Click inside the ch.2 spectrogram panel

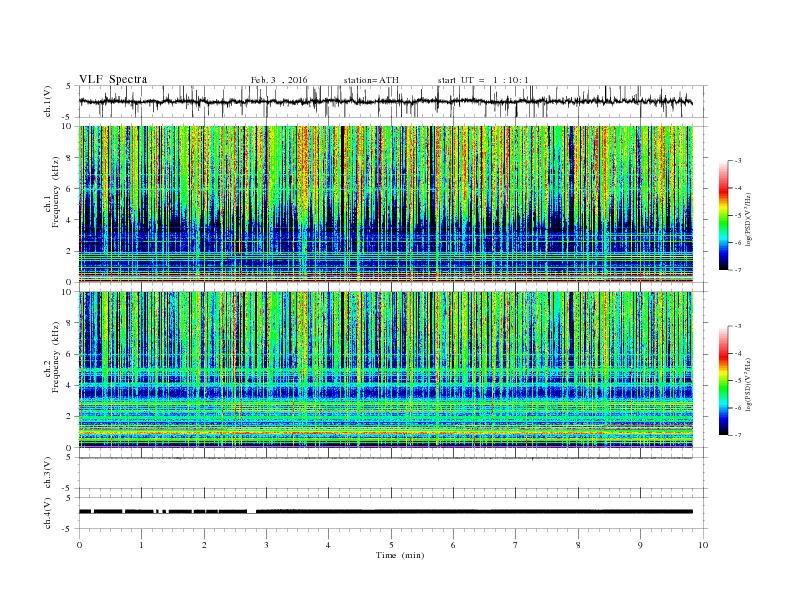pos(386,369)
